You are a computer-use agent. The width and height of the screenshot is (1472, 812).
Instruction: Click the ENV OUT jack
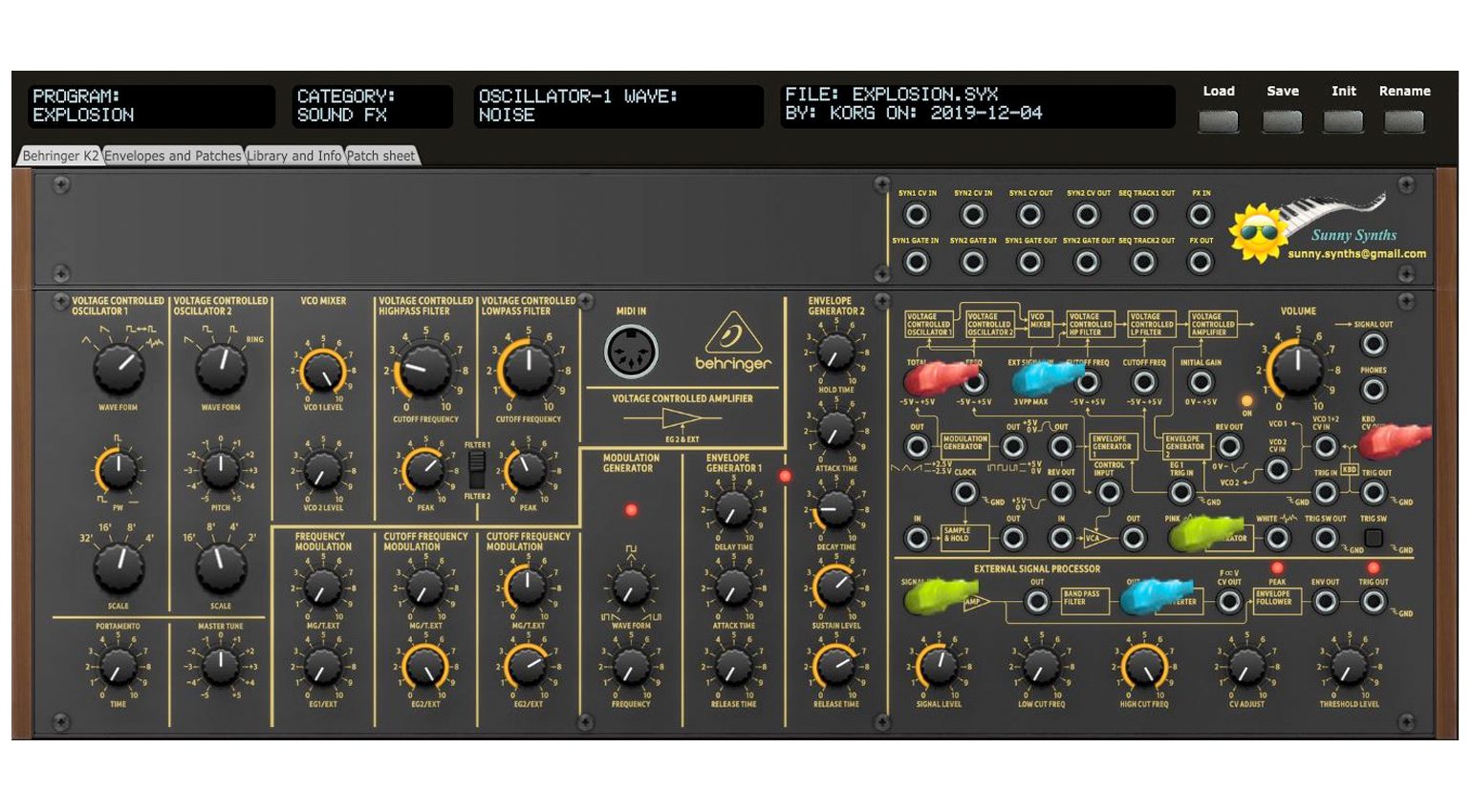click(x=1326, y=602)
